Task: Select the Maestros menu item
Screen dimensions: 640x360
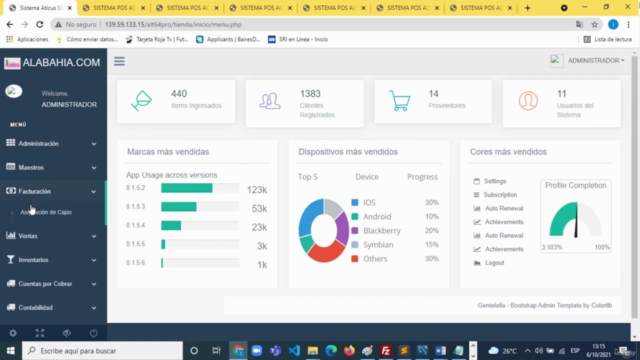Action: tap(31, 167)
